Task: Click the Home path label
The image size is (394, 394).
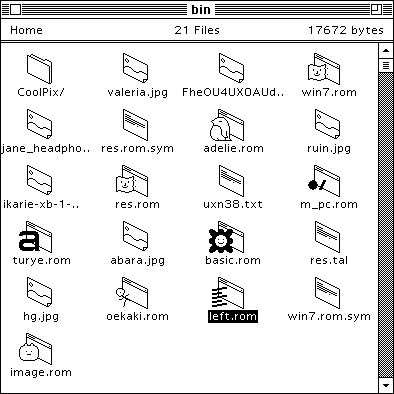Action: pyautogui.click(x=26, y=30)
